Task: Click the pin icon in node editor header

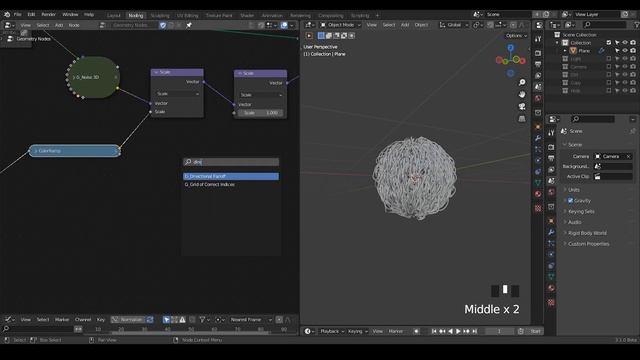Action: (x=189, y=25)
